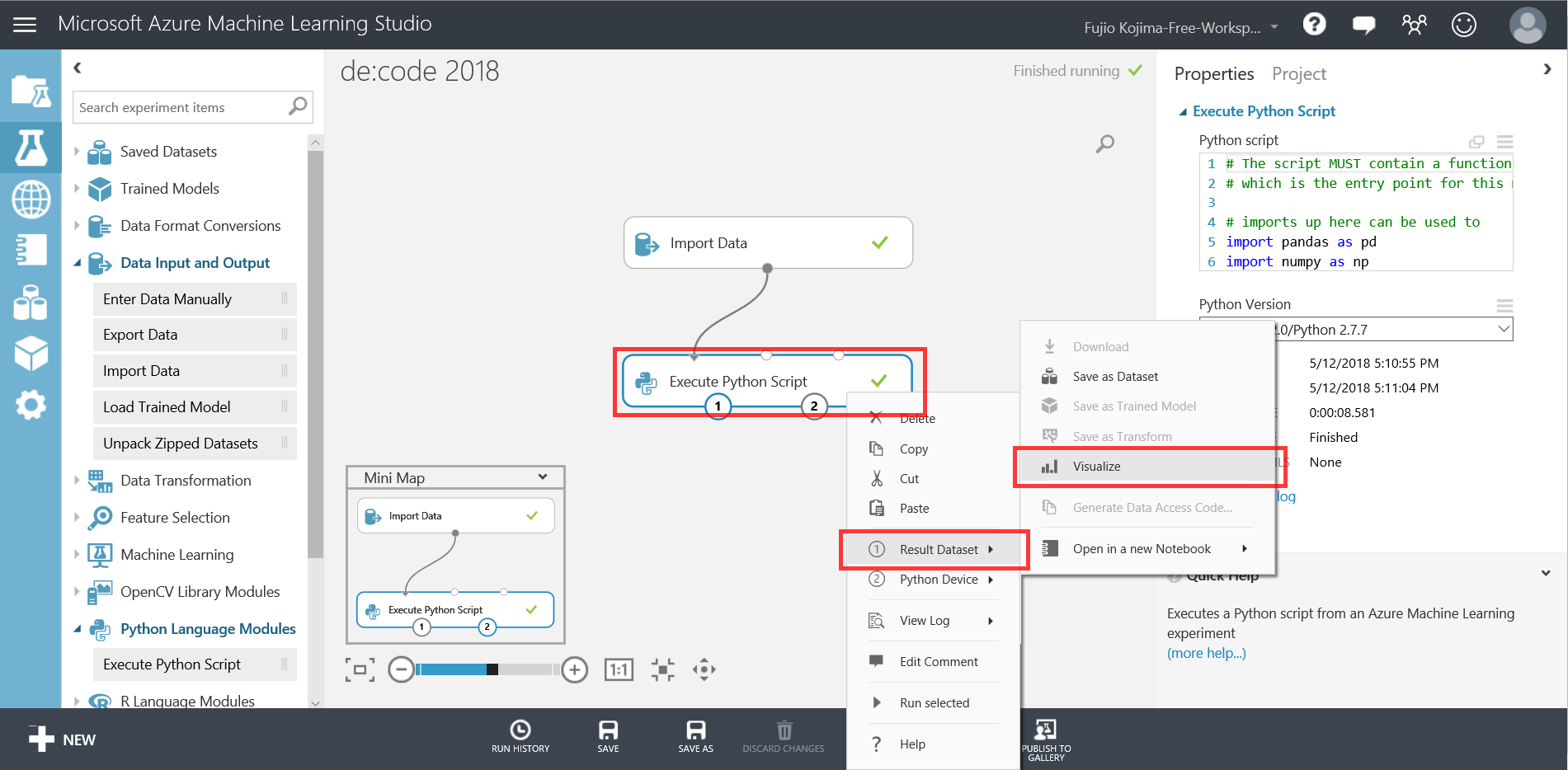This screenshot has width=1568, height=770.
Task: Collapse the Mini Map panel
Action: (x=543, y=477)
